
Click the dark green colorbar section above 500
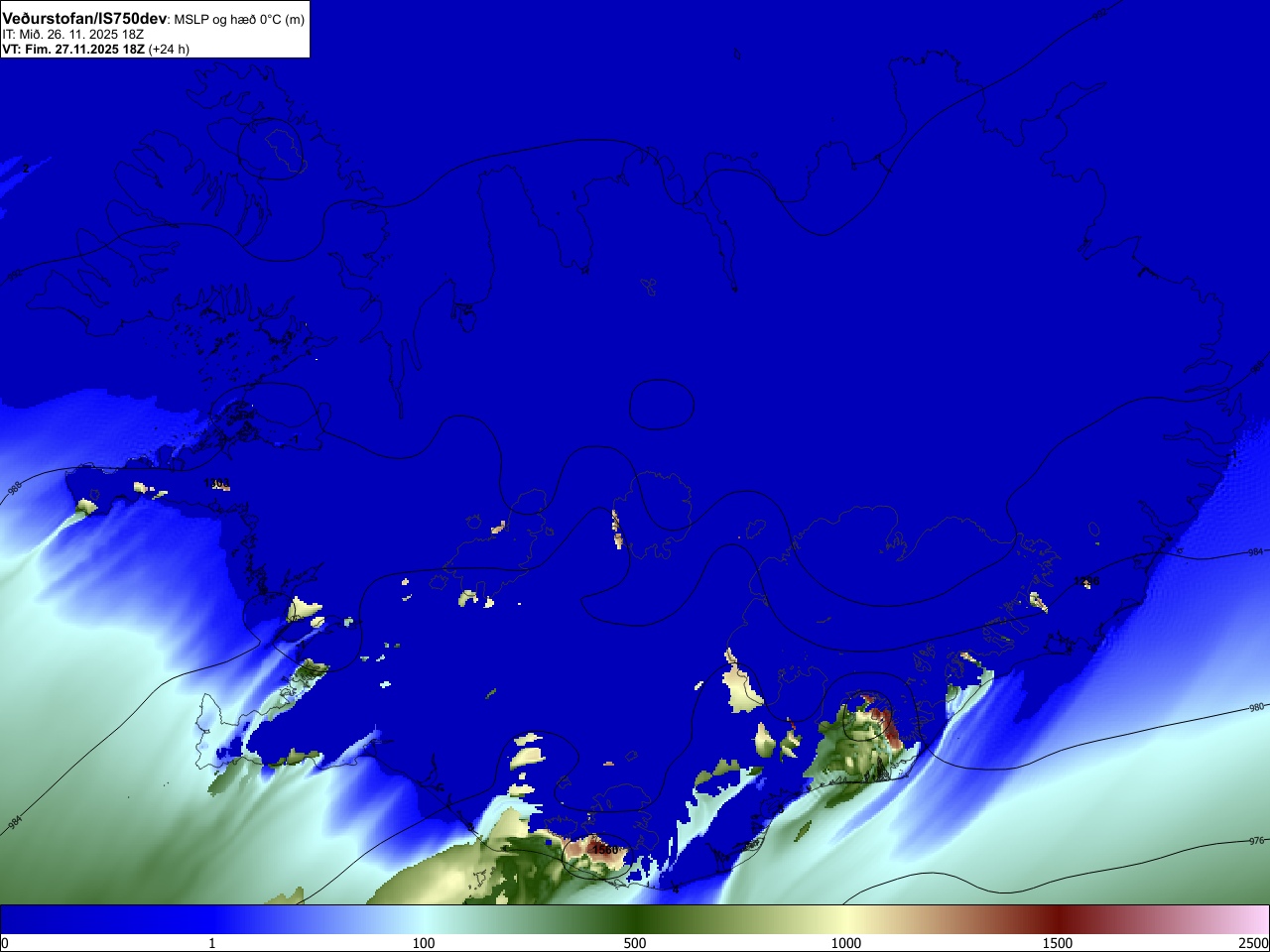pyautogui.click(x=635, y=919)
